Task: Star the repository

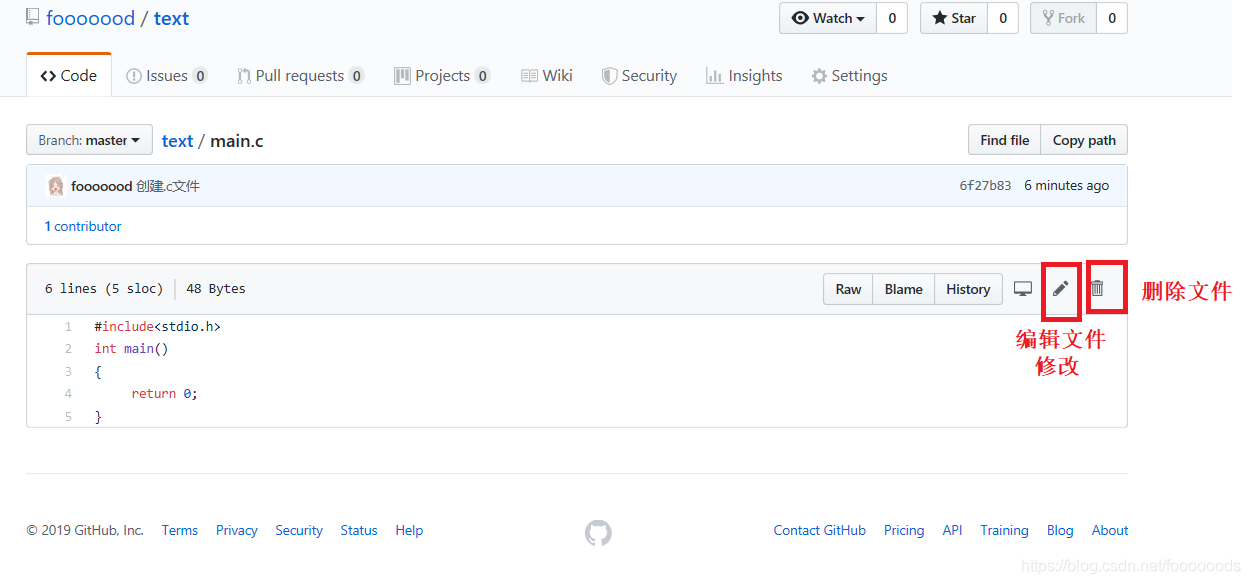Action: 954,18
